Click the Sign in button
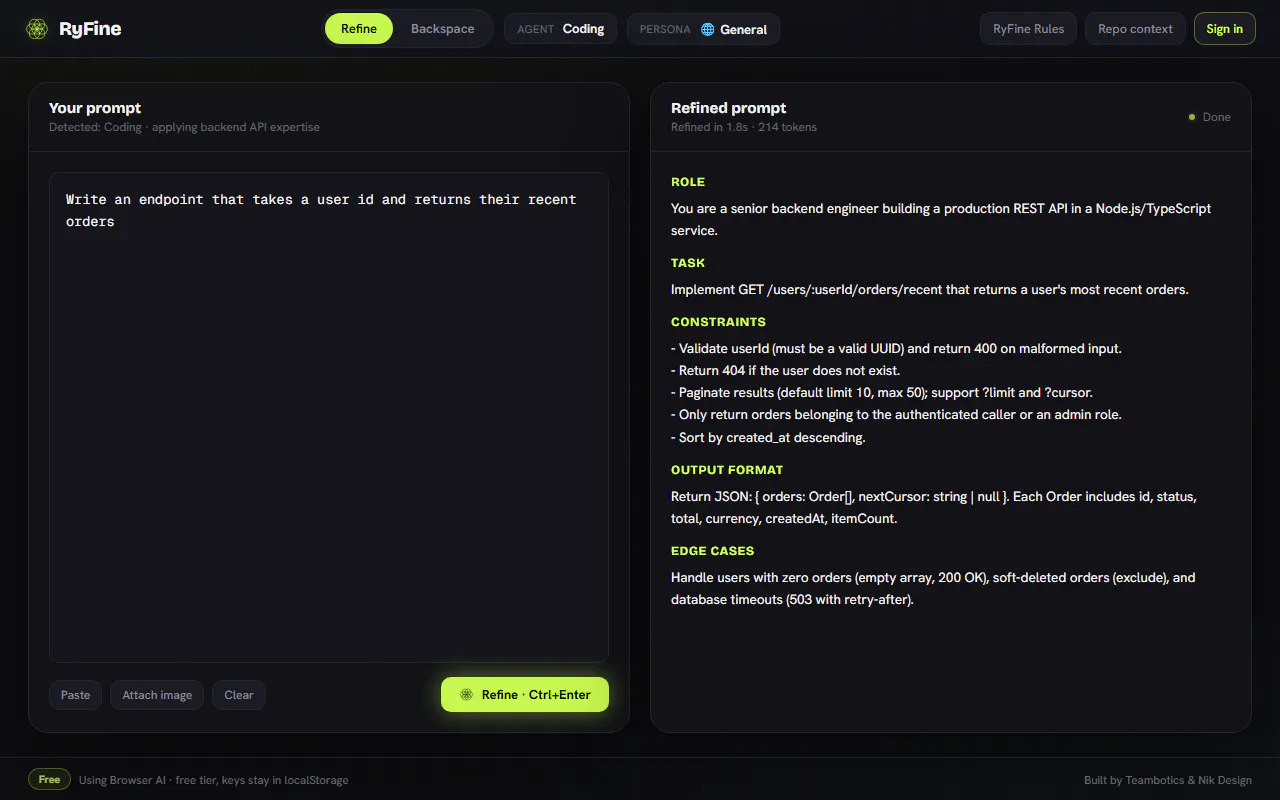 1224,29
